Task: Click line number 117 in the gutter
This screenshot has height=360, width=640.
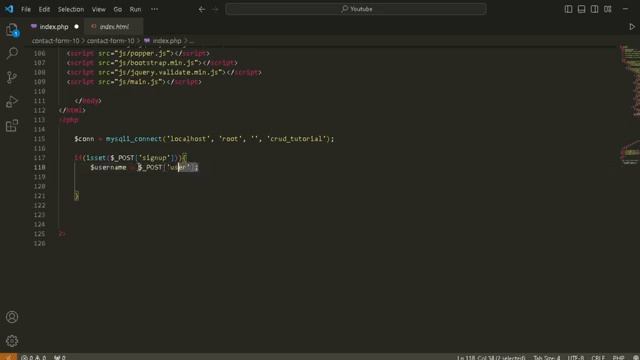Action: pyautogui.click(x=40, y=158)
